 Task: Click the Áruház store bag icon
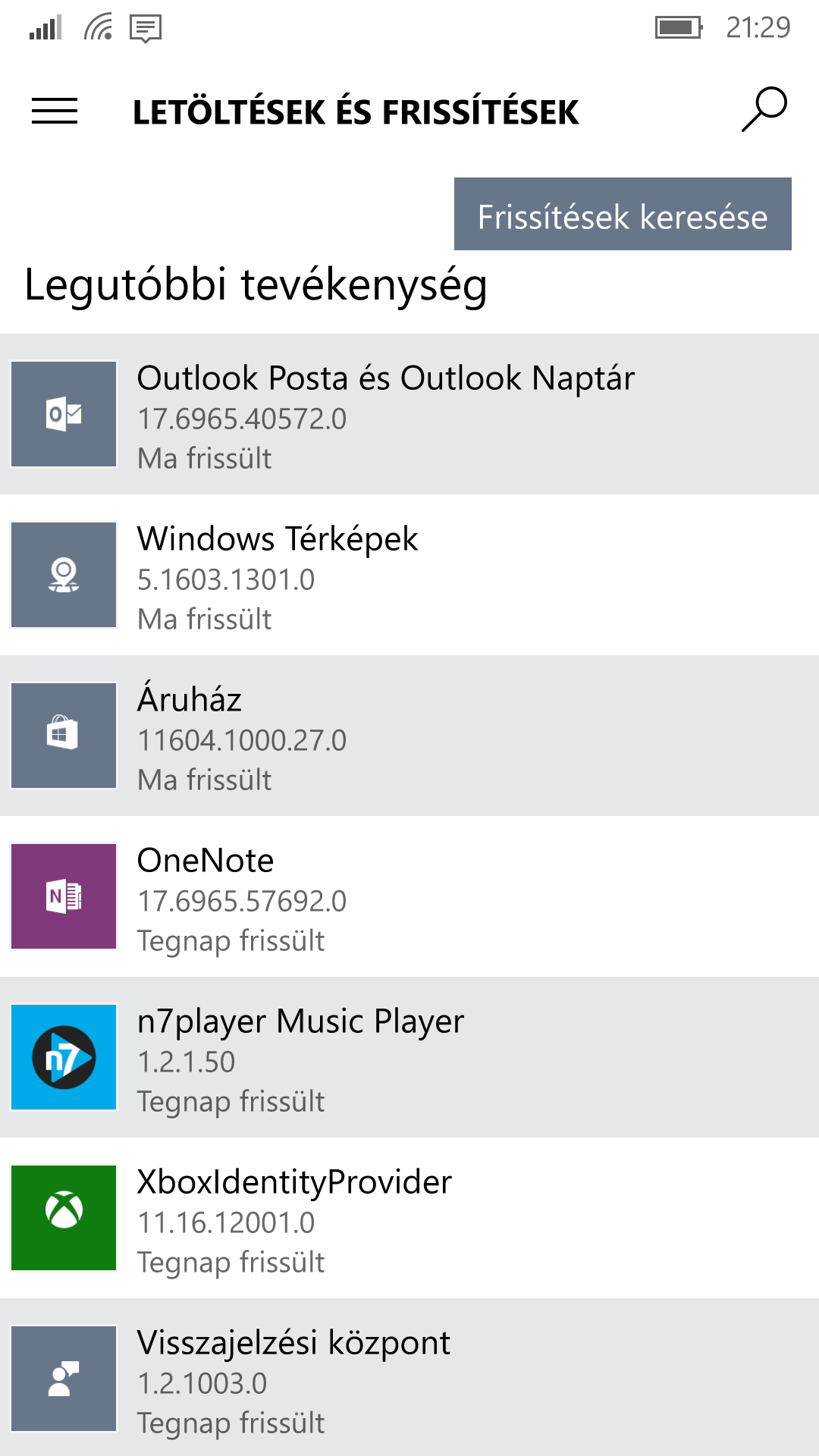[64, 736]
